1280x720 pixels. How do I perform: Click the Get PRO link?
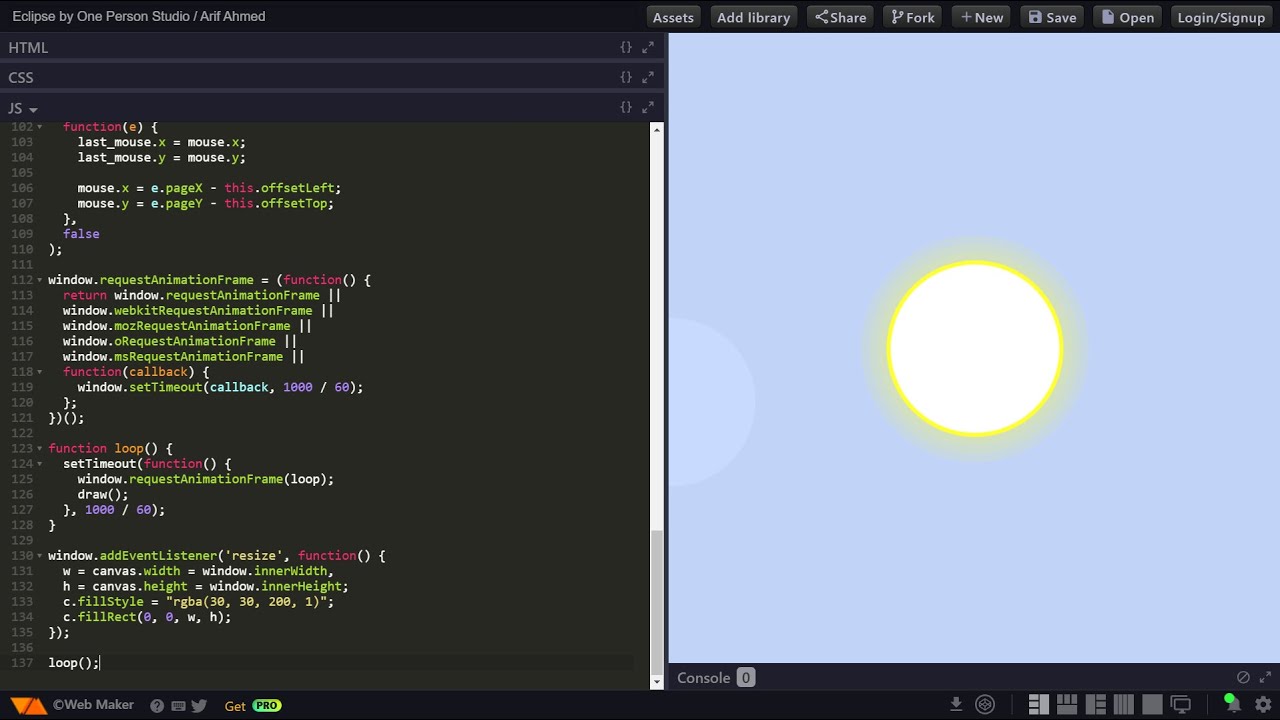click(253, 706)
